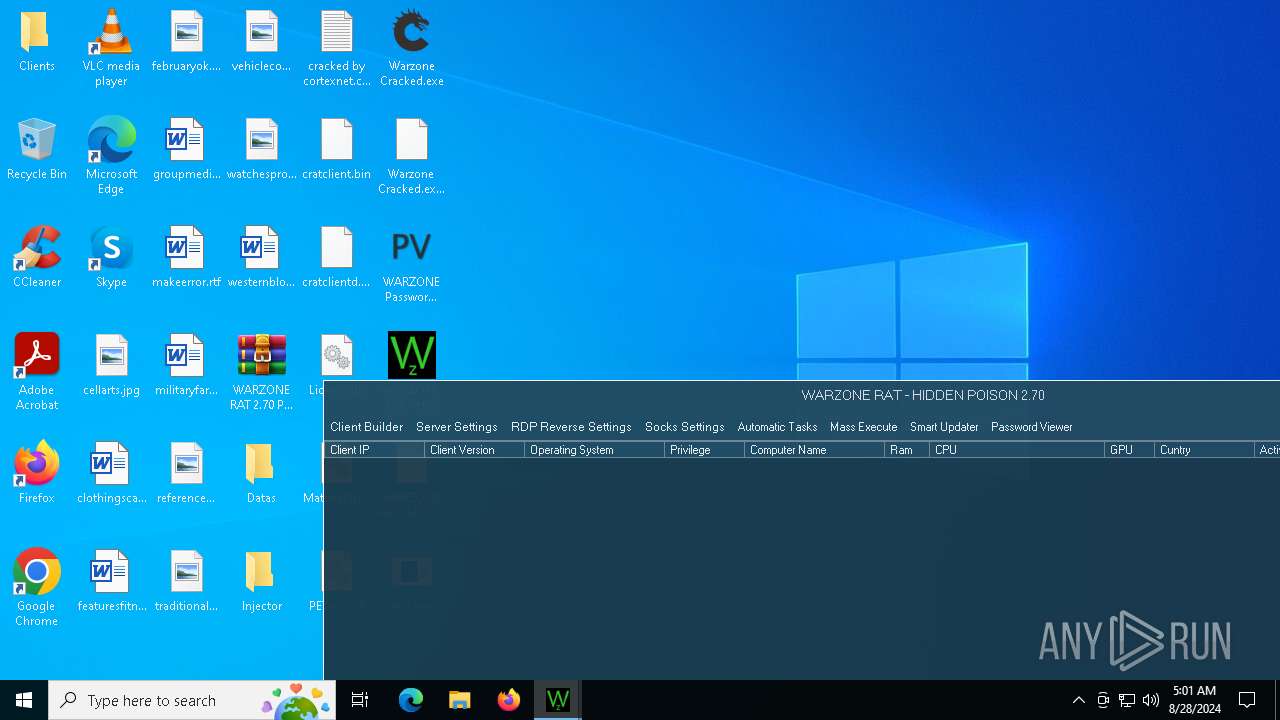1280x720 pixels.
Task: Open Microsoft Edge from the taskbar
Action: [410, 700]
